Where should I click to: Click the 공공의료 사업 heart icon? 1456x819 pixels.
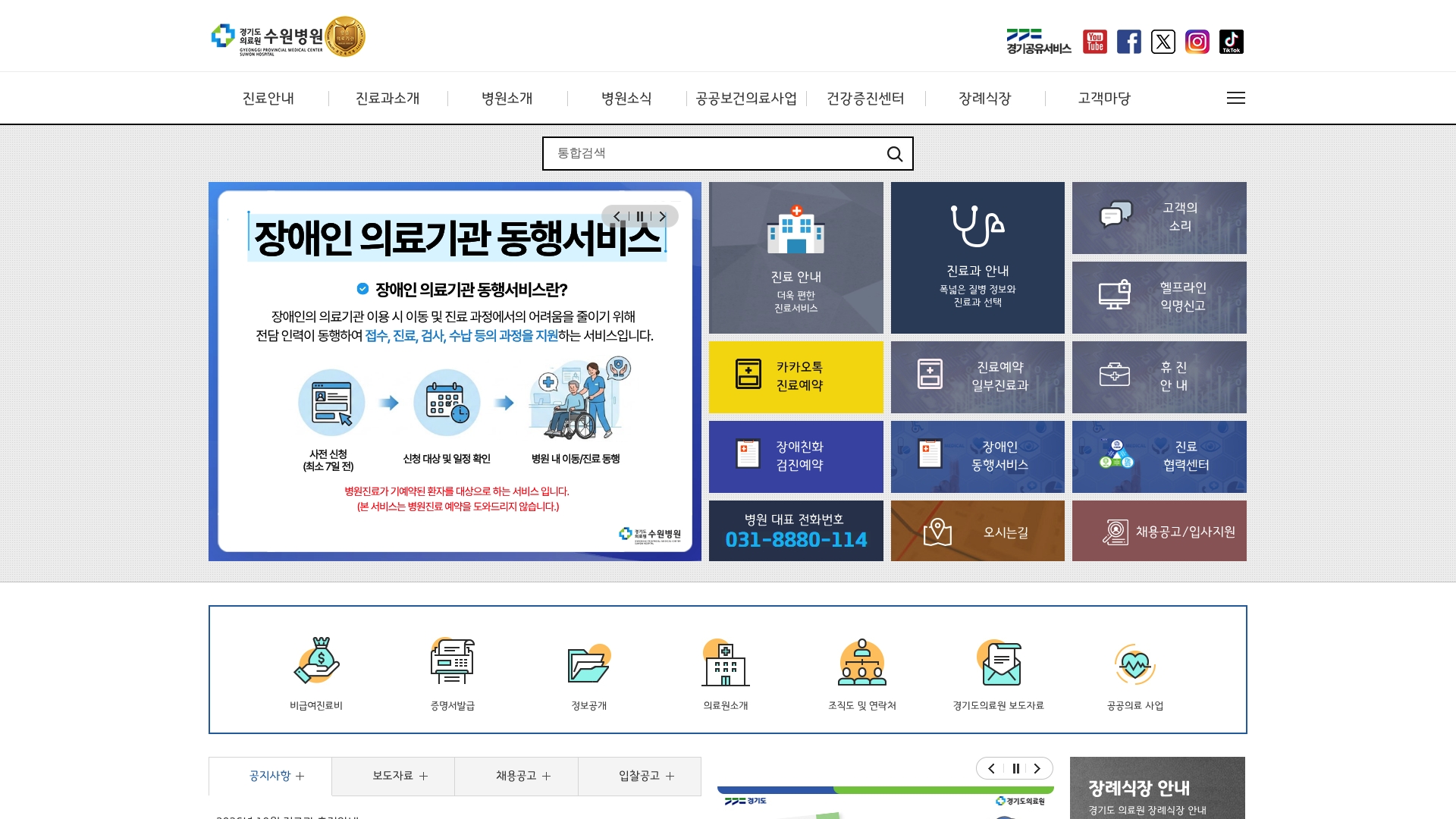click(x=1135, y=664)
